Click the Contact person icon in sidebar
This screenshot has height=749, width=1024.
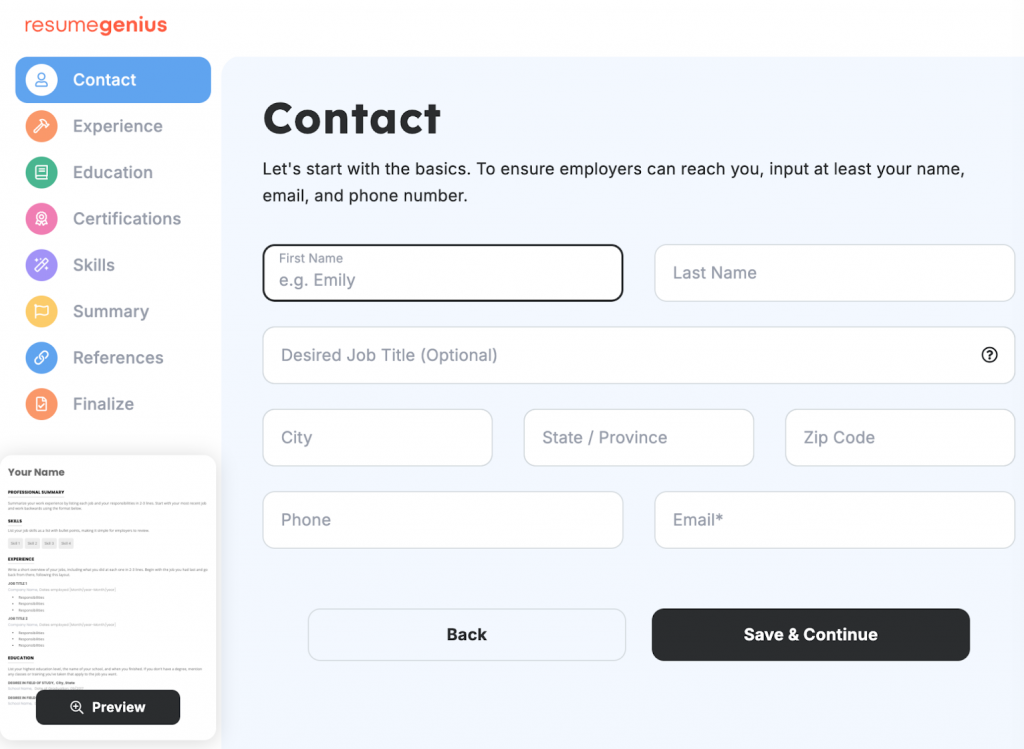pyautogui.click(x=41, y=80)
